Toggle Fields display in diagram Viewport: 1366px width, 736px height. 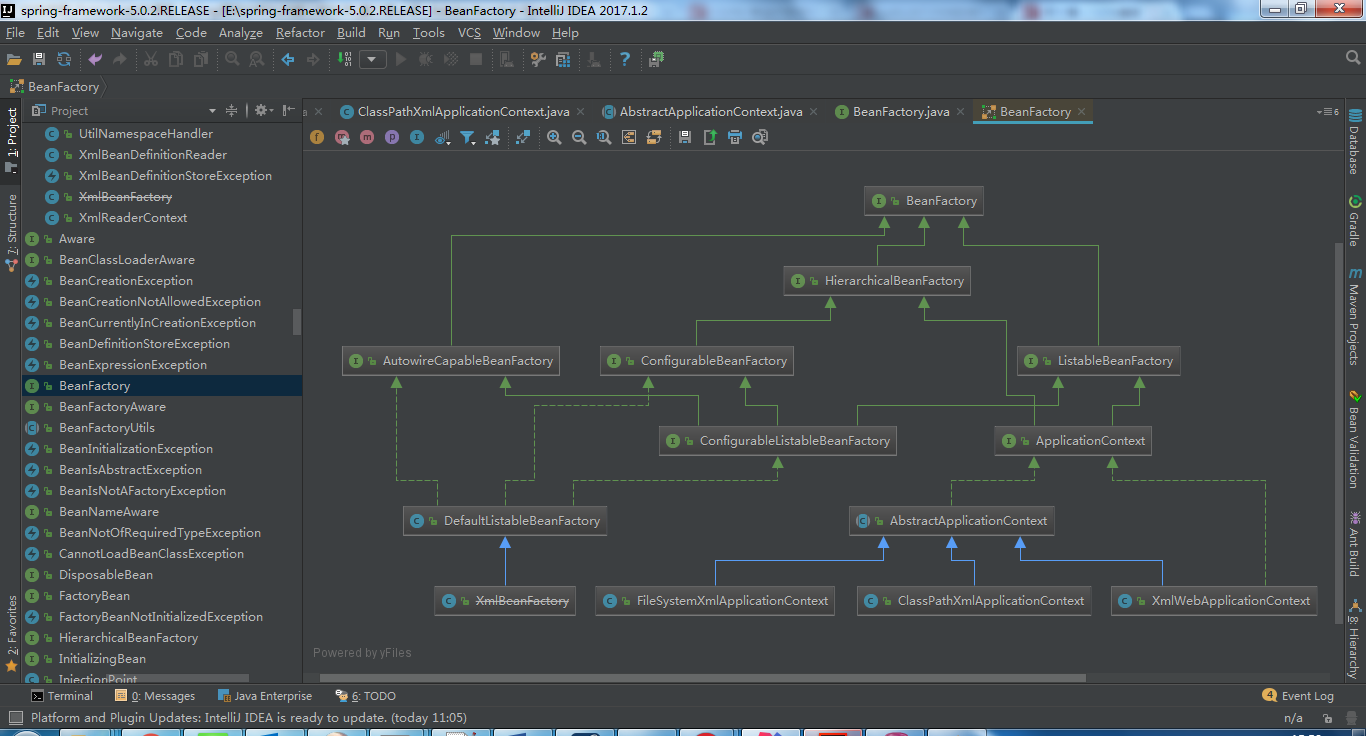click(317, 137)
